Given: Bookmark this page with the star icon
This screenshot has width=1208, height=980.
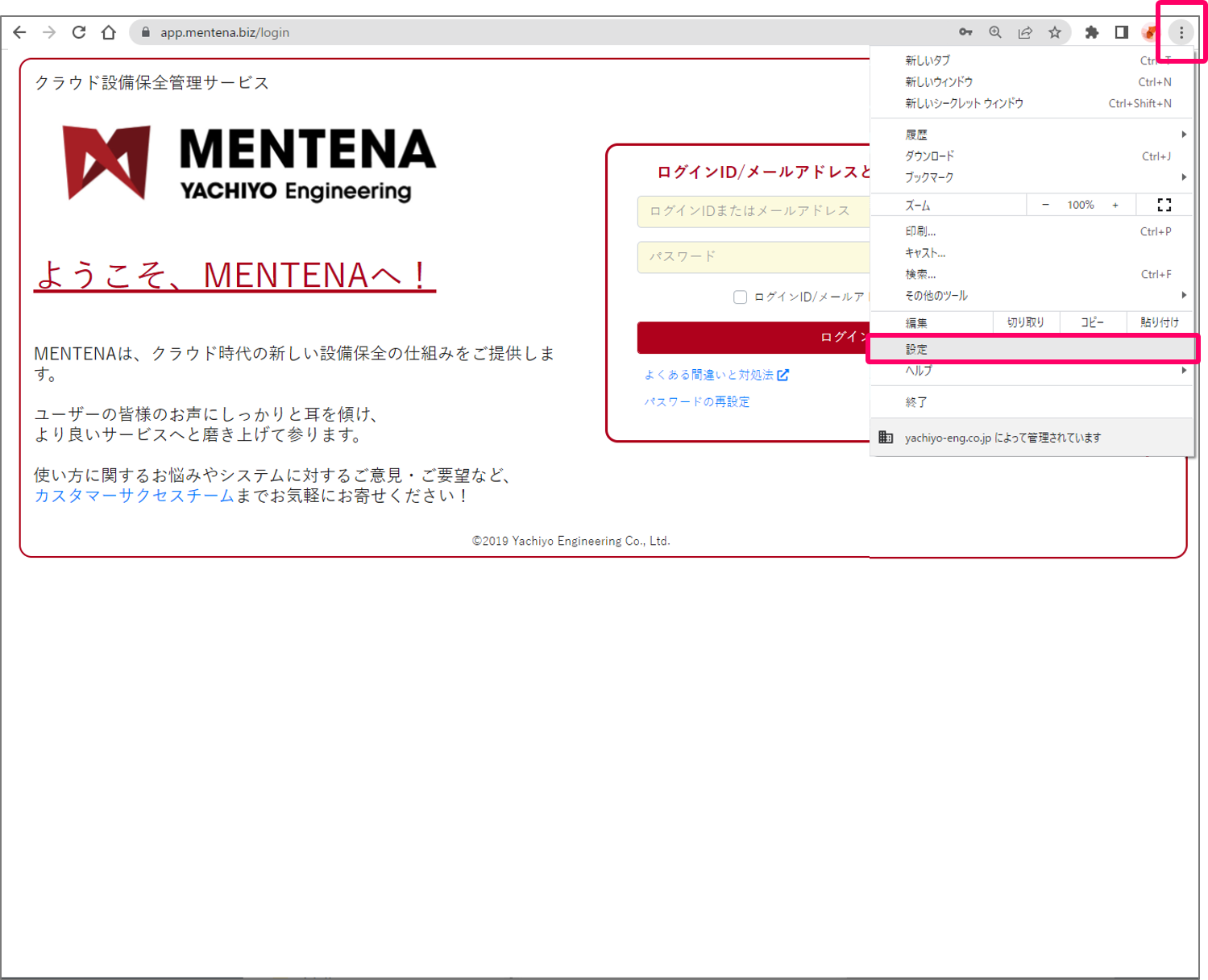Looking at the screenshot, I should [x=1054, y=32].
